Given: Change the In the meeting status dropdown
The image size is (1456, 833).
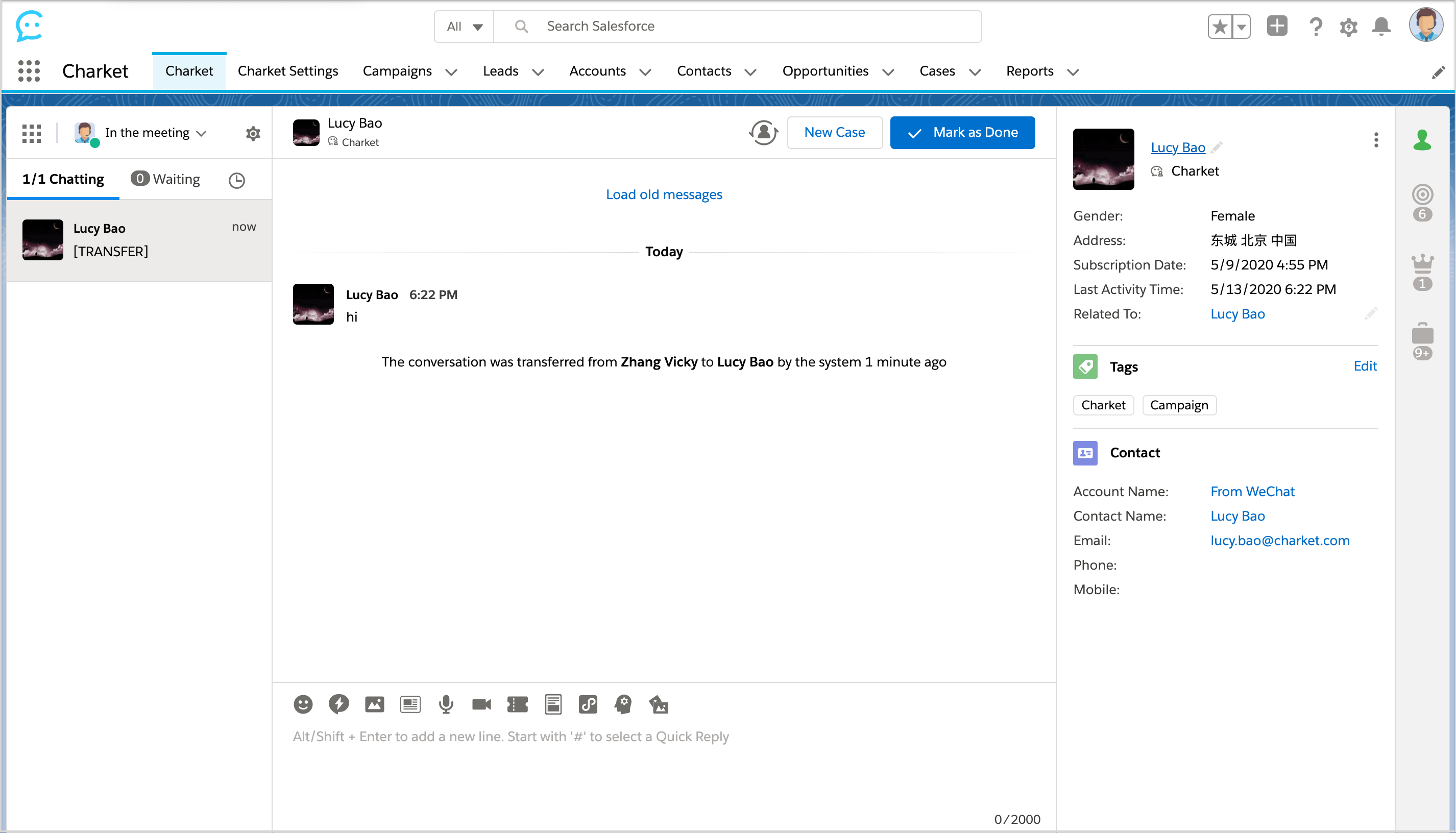Looking at the screenshot, I should (x=156, y=133).
